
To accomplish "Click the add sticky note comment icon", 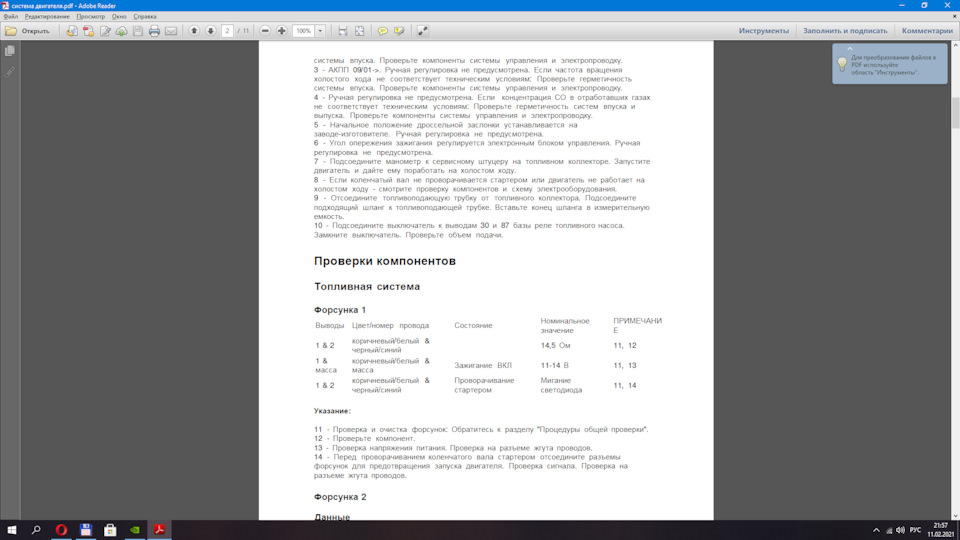I will [383, 31].
